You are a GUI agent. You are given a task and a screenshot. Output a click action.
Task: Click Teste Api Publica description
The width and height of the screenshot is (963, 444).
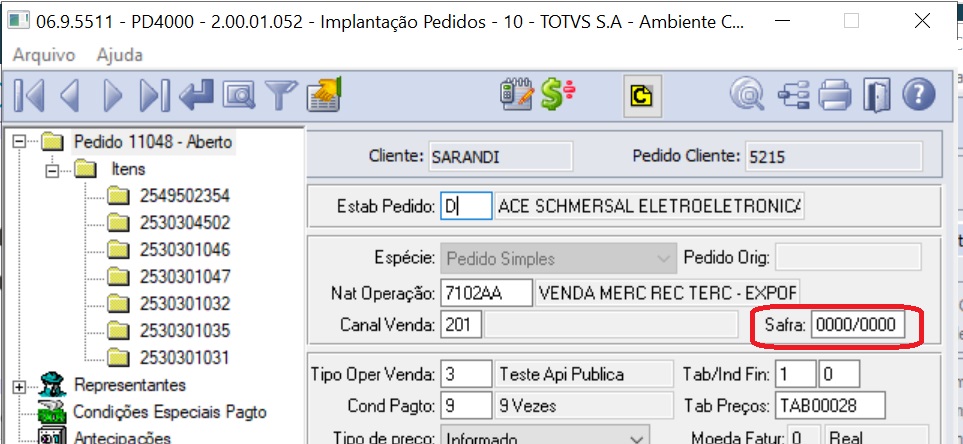click(584, 374)
